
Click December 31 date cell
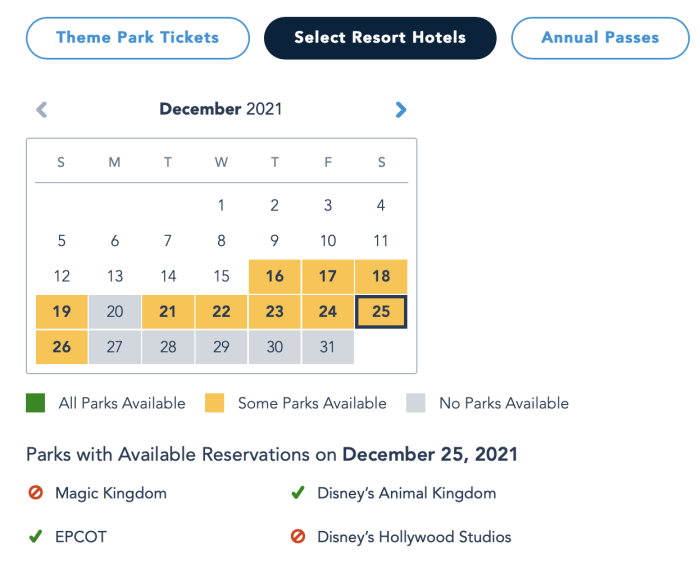328,347
